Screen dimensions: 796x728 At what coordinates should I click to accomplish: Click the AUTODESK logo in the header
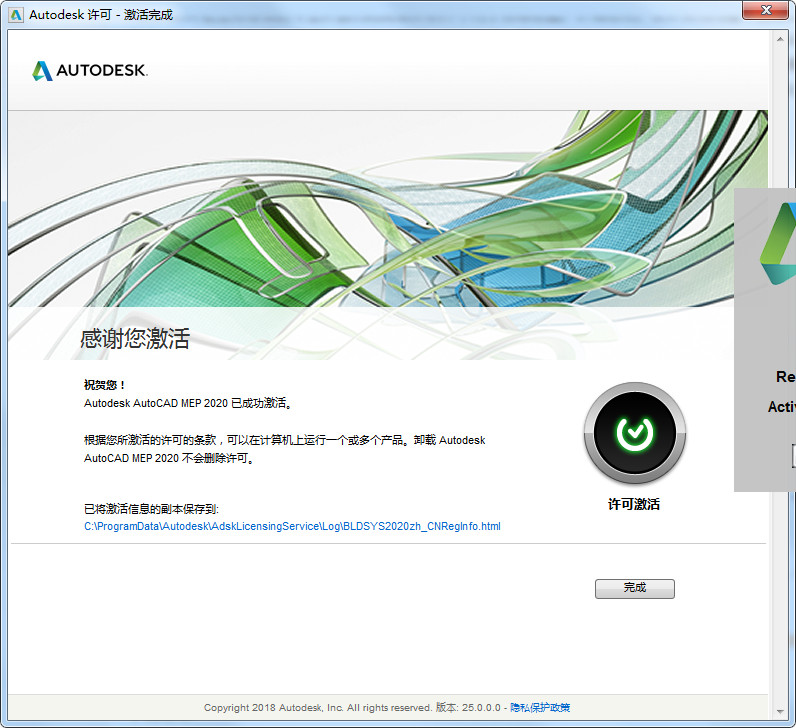(x=90, y=71)
